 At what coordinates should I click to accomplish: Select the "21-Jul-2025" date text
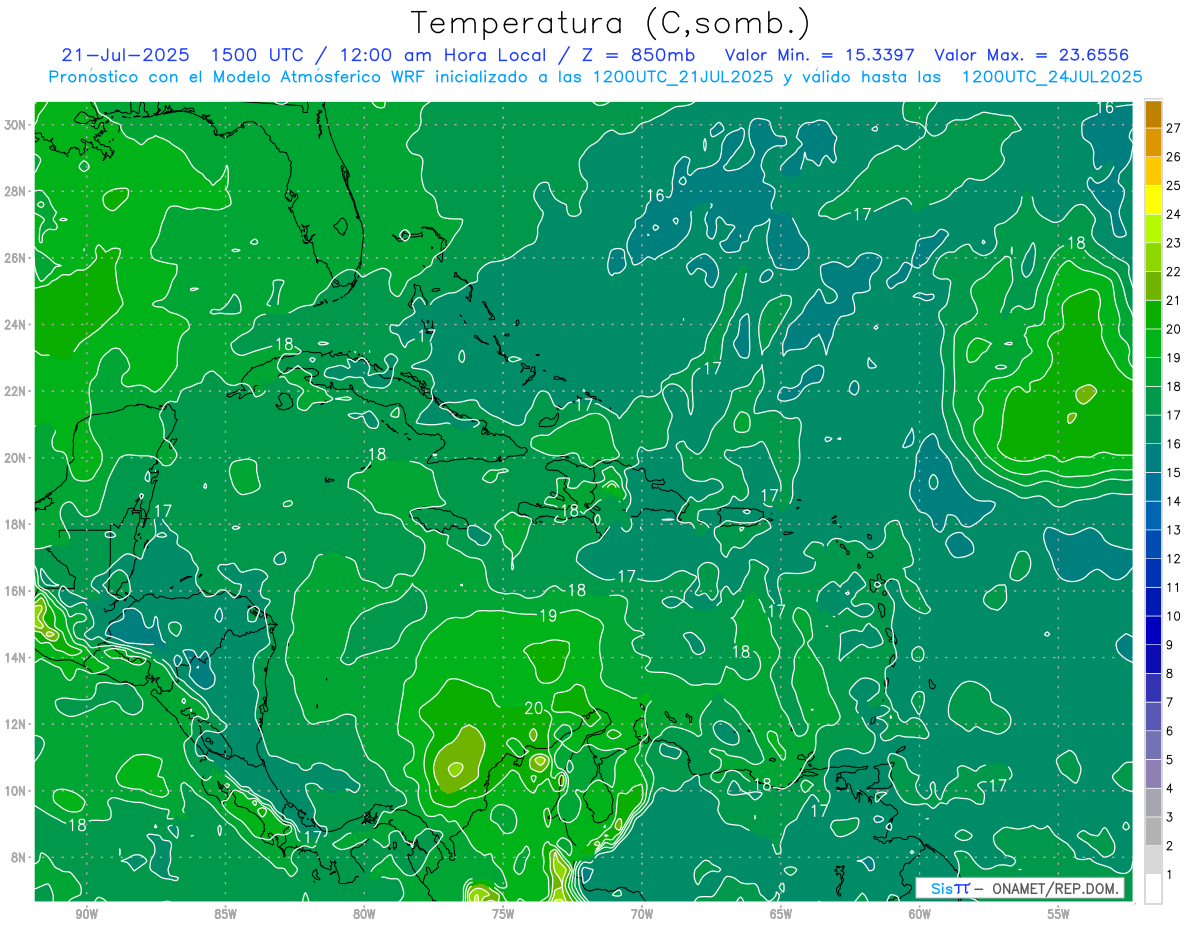(124, 54)
